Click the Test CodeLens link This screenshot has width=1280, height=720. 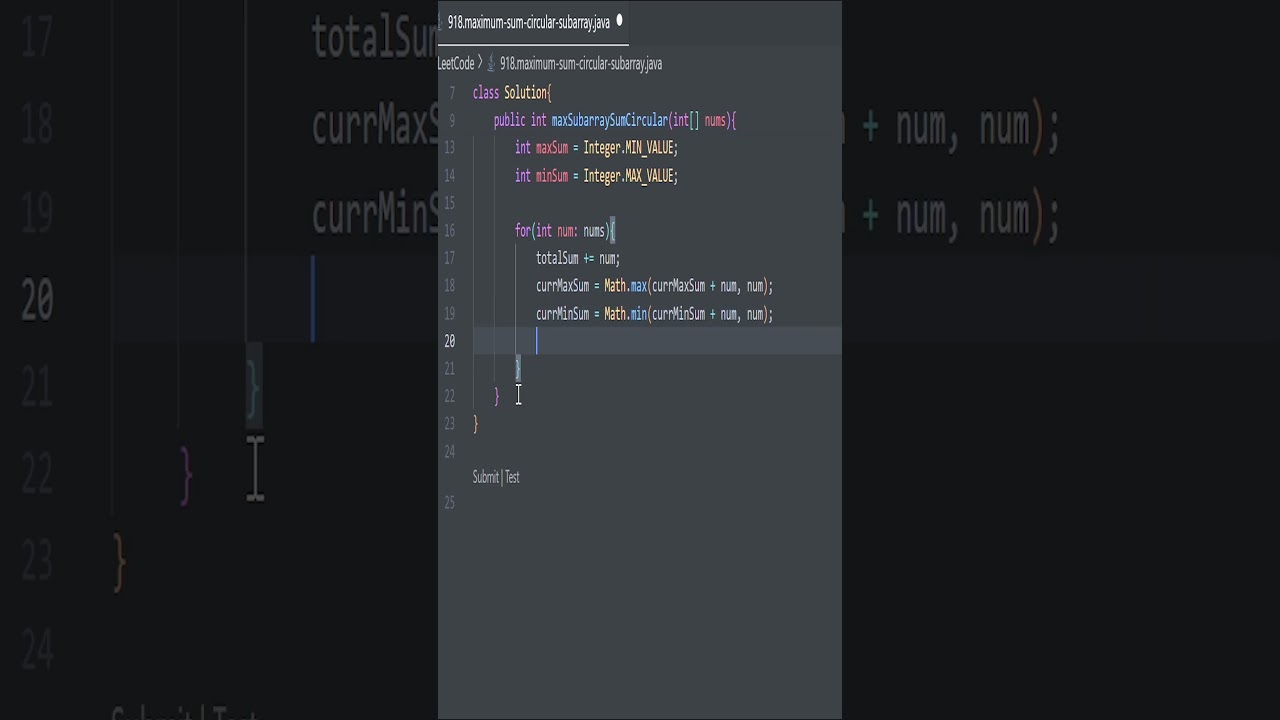[512, 477]
